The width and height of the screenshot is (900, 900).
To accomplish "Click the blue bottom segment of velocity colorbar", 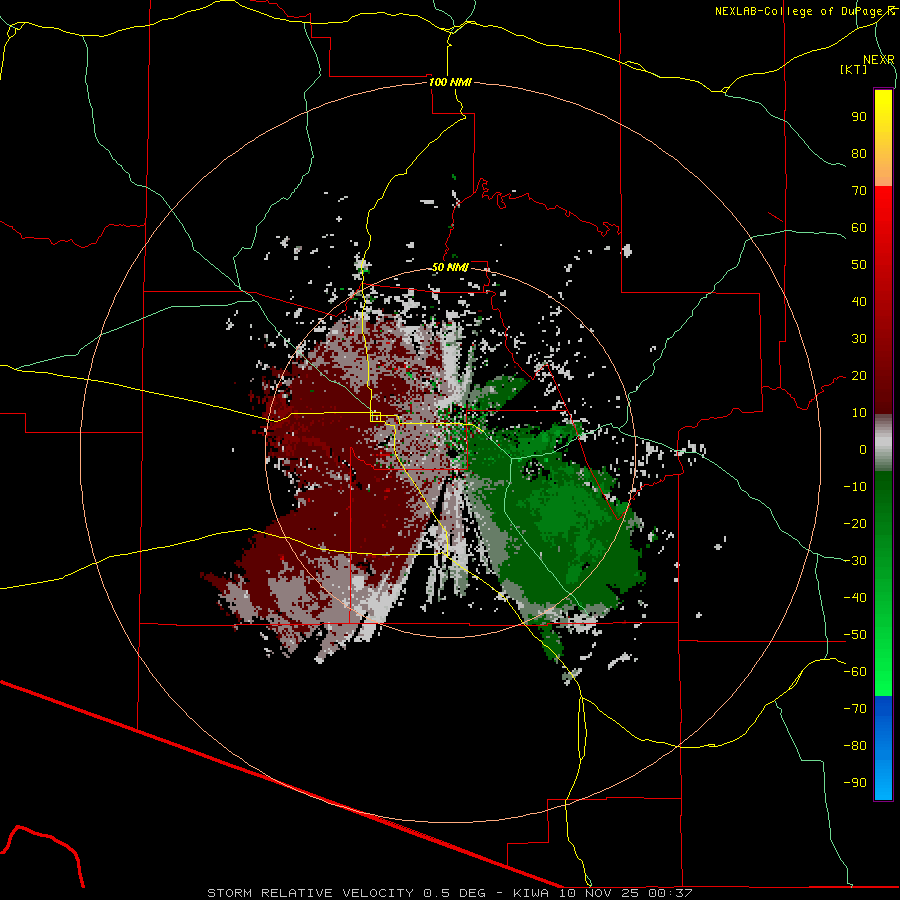I will click(x=883, y=748).
